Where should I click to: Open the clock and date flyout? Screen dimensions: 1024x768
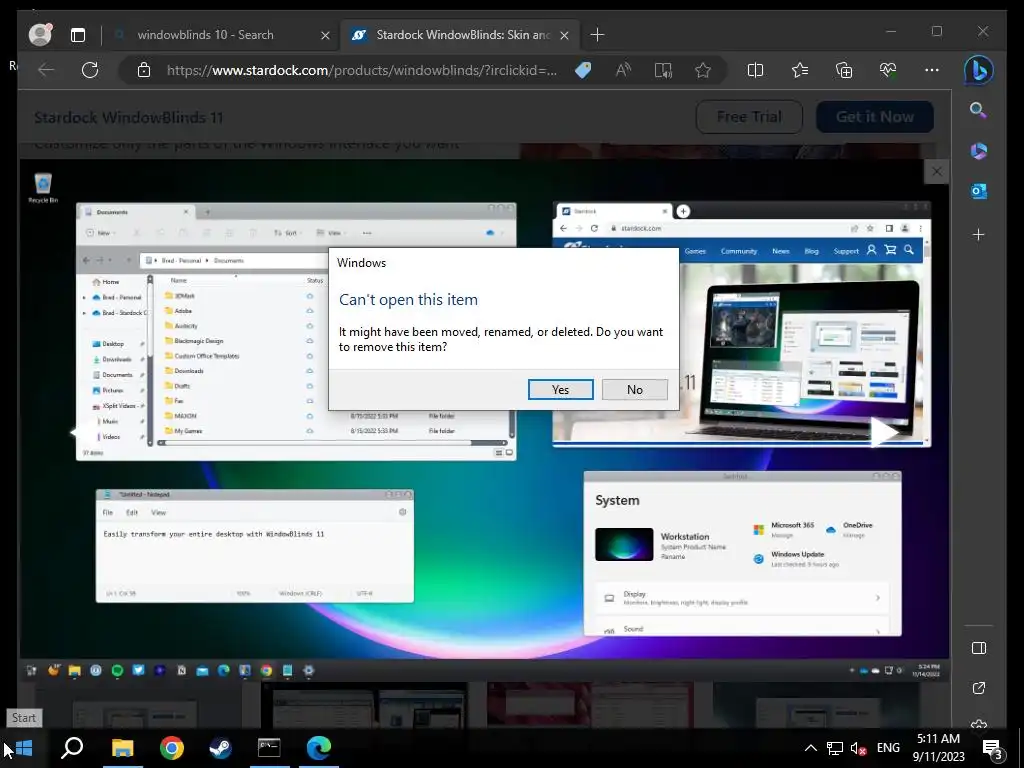pyautogui.click(x=938, y=748)
